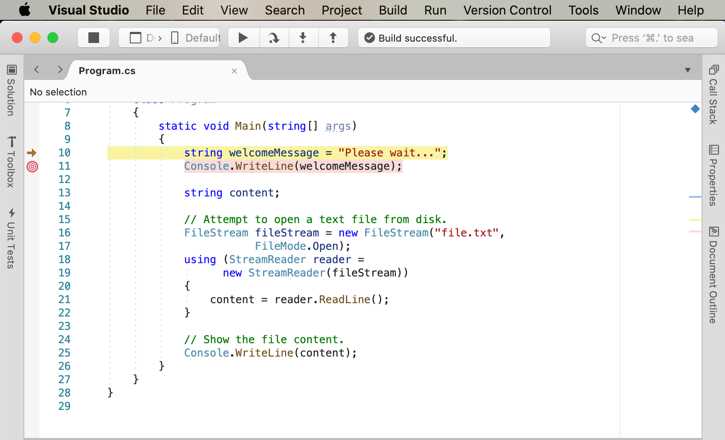Click the "string content;" declaration
The image size is (725, 440).
pos(232,193)
